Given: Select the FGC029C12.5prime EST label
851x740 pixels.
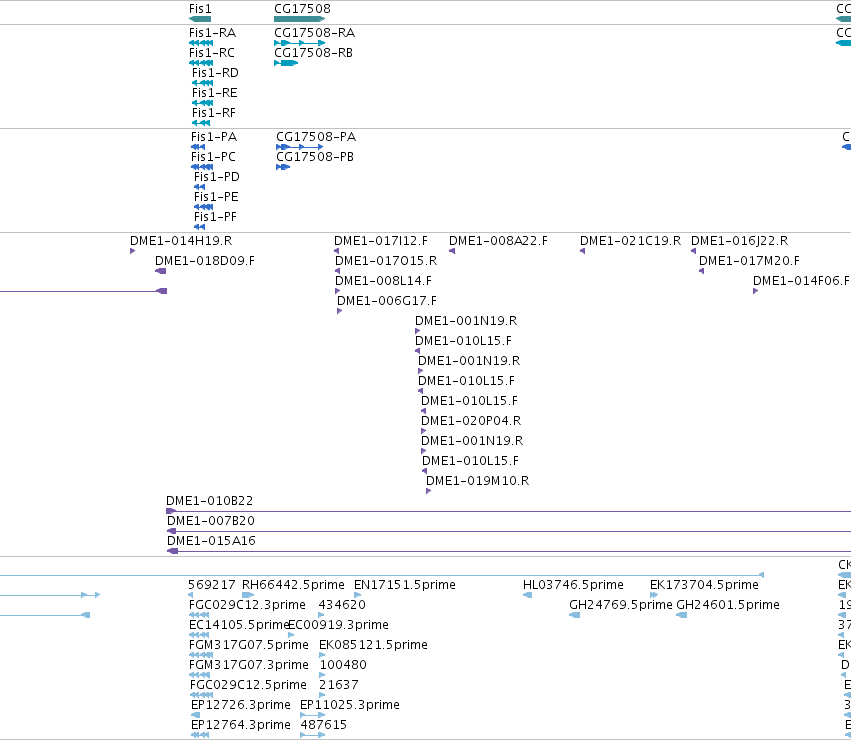Looking at the screenshot, I should (248, 686).
